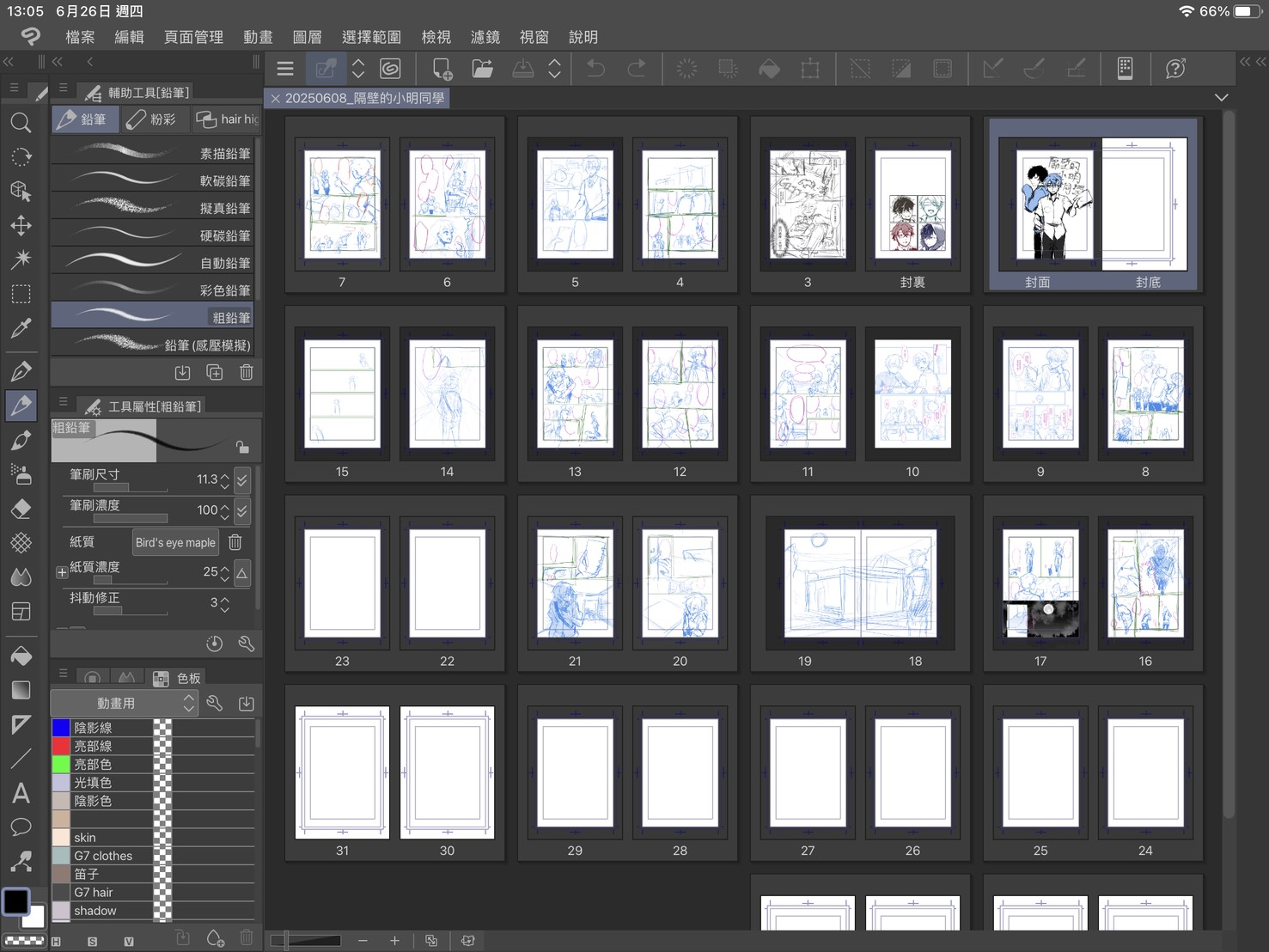Expand the 紙質濃度 plus expander
This screenshot has height=952, width=1269.
click(62, 572)
